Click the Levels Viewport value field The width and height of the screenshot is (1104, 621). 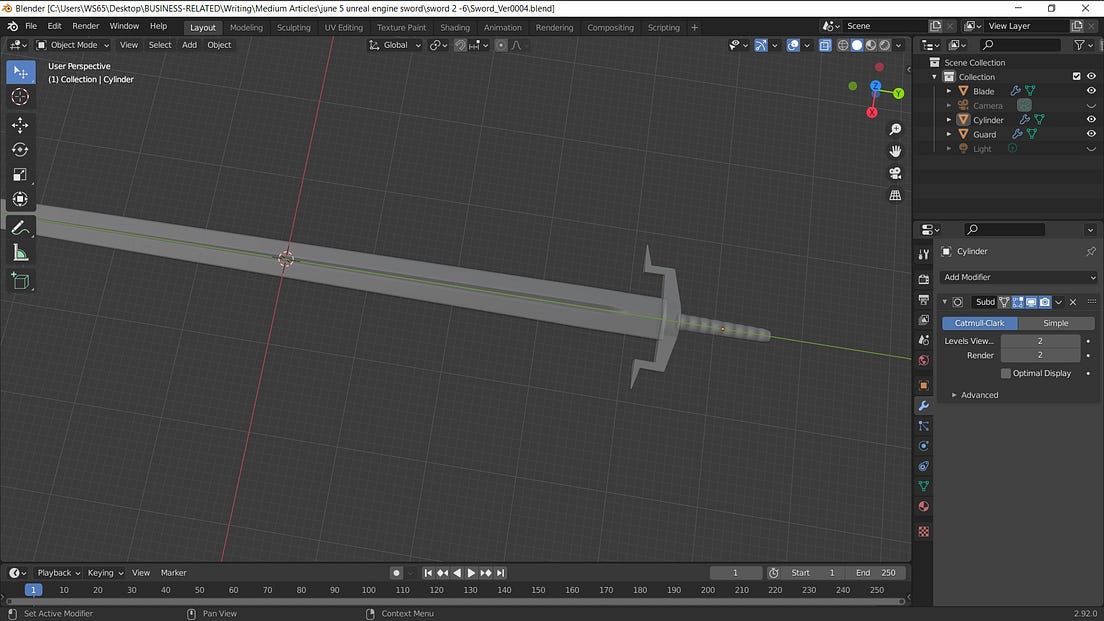point(1040,341)
